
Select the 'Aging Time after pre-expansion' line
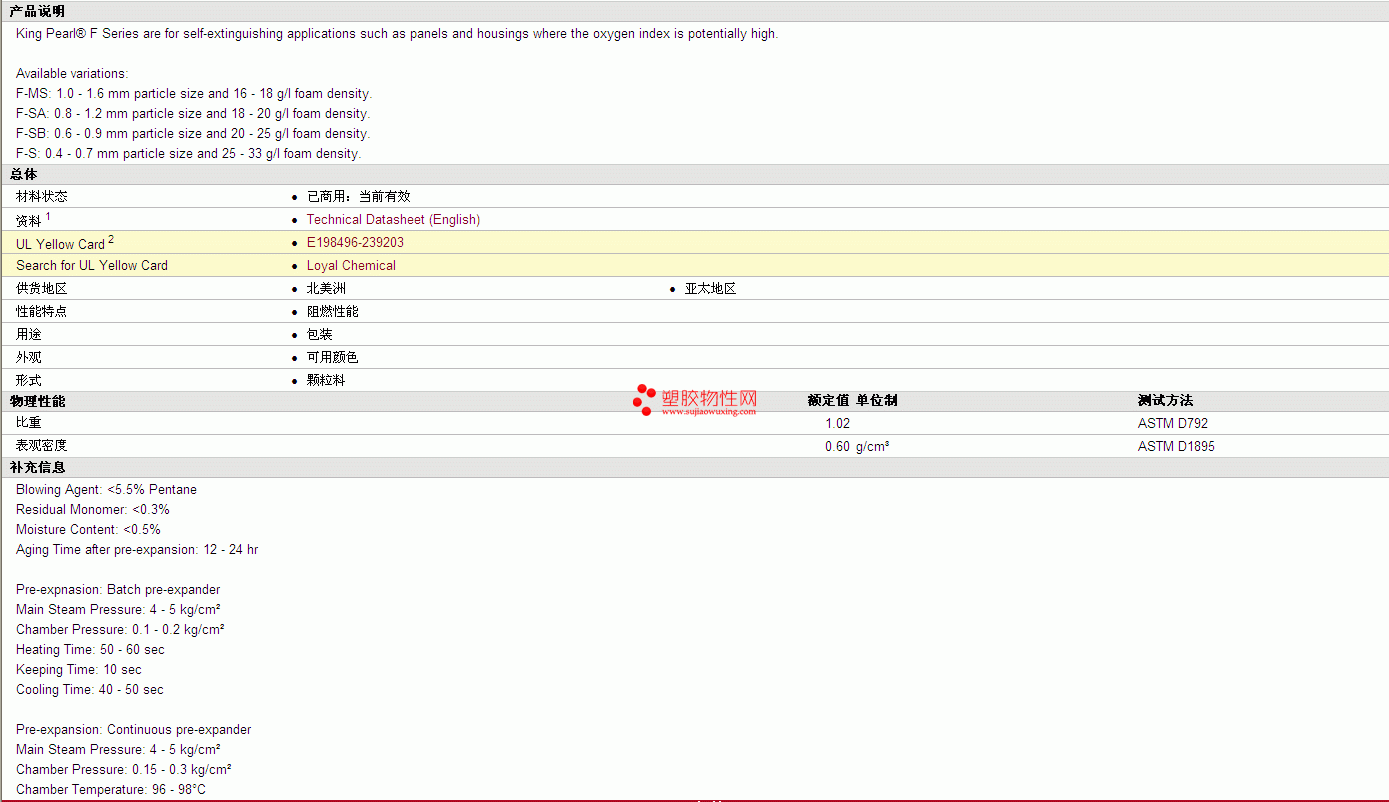(x=137, y=549)
